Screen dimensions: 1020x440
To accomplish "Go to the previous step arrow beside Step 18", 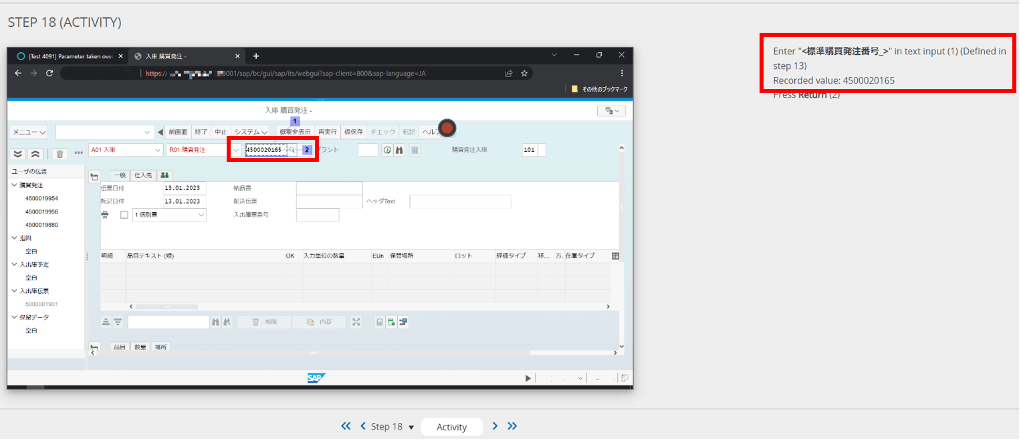I will [x=362, y=426].
